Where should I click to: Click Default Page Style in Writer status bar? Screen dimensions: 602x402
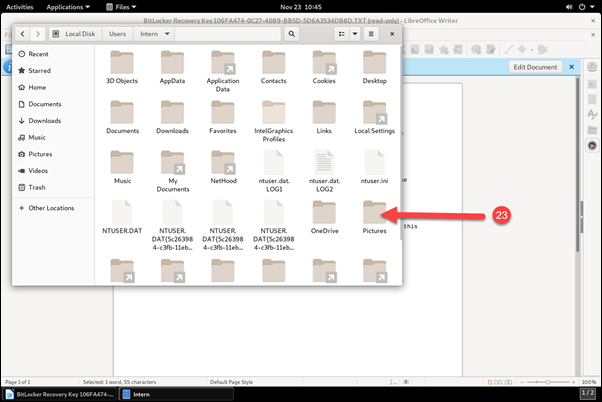[231, 382]
